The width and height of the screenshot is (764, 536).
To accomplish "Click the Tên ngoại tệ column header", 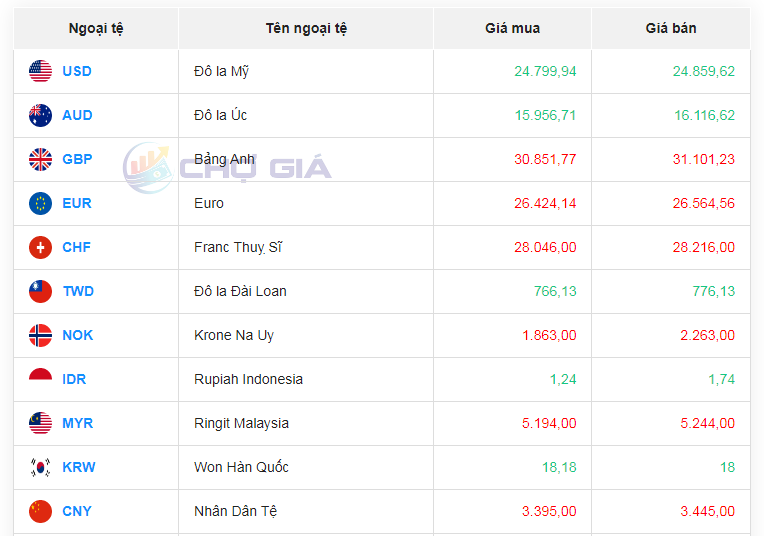I will pyautogui.click(x=306, y=28).
